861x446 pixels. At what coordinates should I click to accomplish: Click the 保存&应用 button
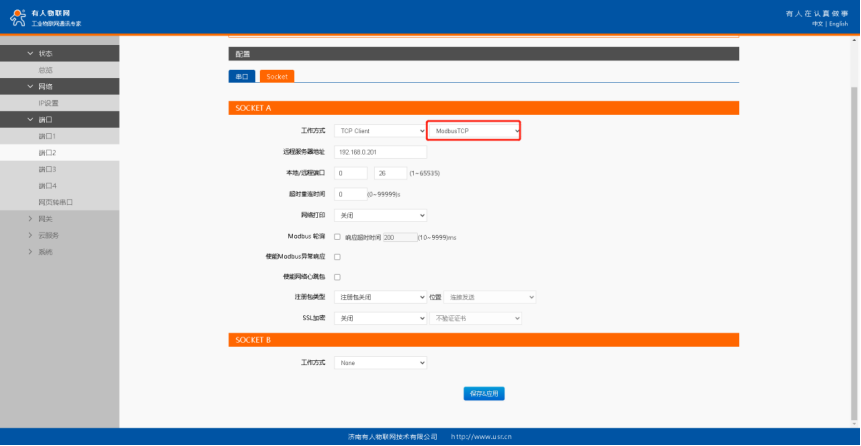coord(483,393)
